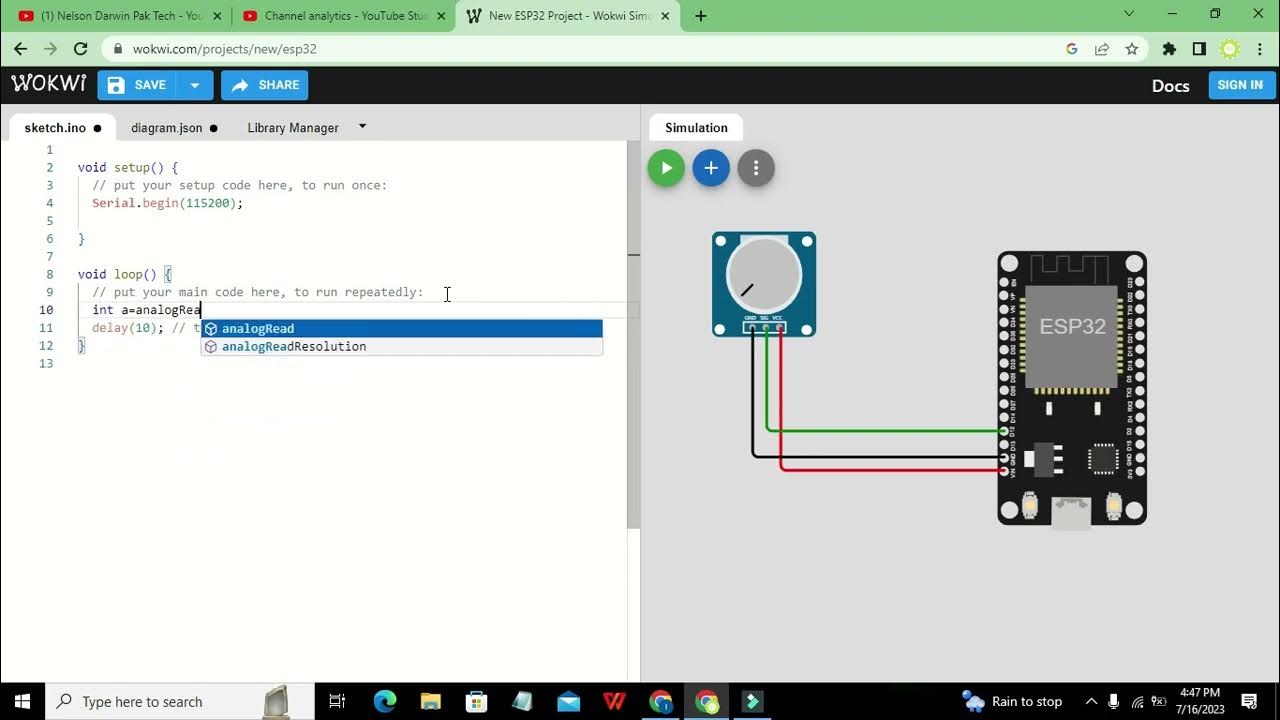Click the editor vertical scrollbar
Screen dimensions: 1280x720
point(633,335)
